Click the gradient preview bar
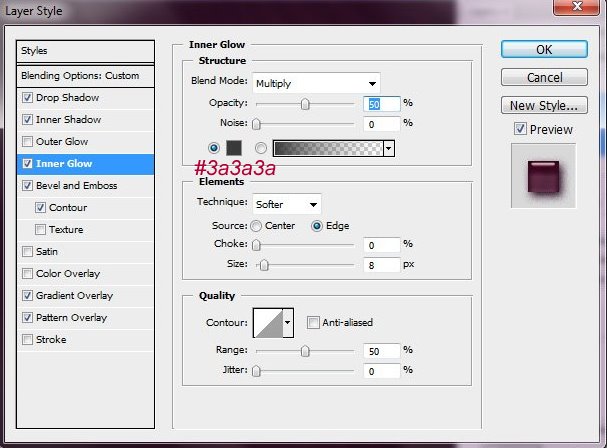This screenshot has height=448, width=607. (327, 148)
